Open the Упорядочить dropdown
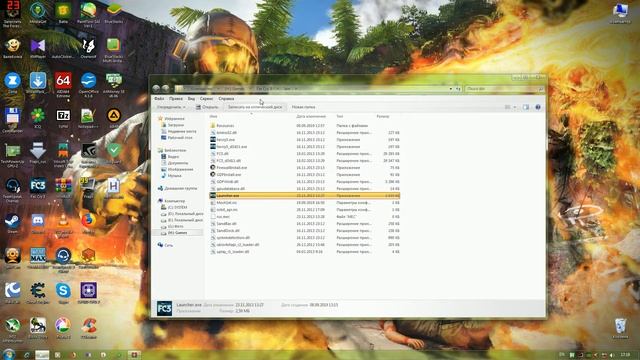Screen dimensions: 640x360 point(171,107)
